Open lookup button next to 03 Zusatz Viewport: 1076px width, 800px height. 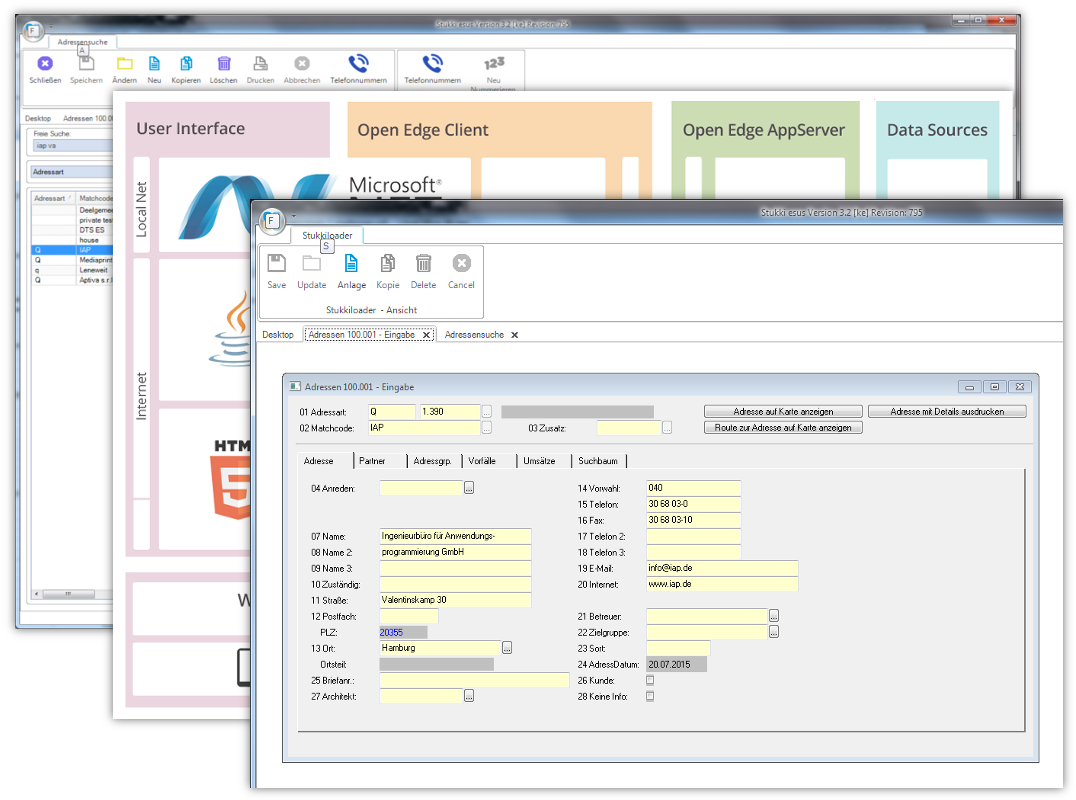[x=666, y=427]
